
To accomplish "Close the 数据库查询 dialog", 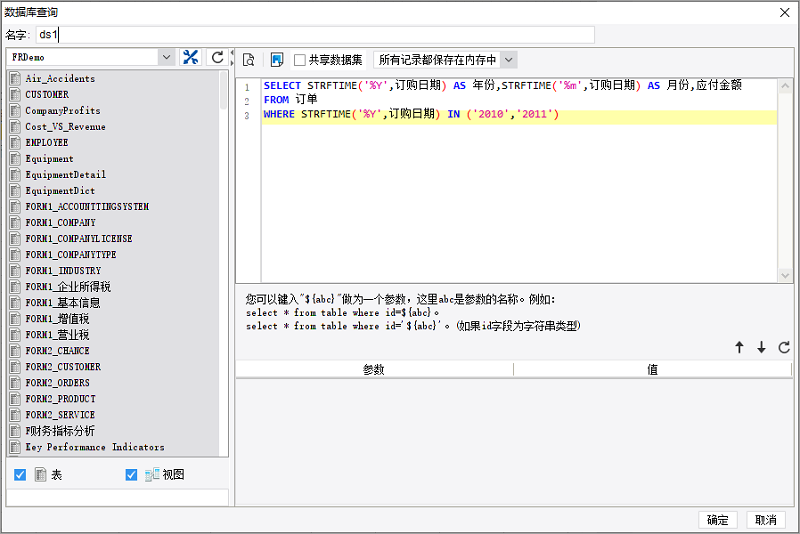I will click(x=785, y=12).
